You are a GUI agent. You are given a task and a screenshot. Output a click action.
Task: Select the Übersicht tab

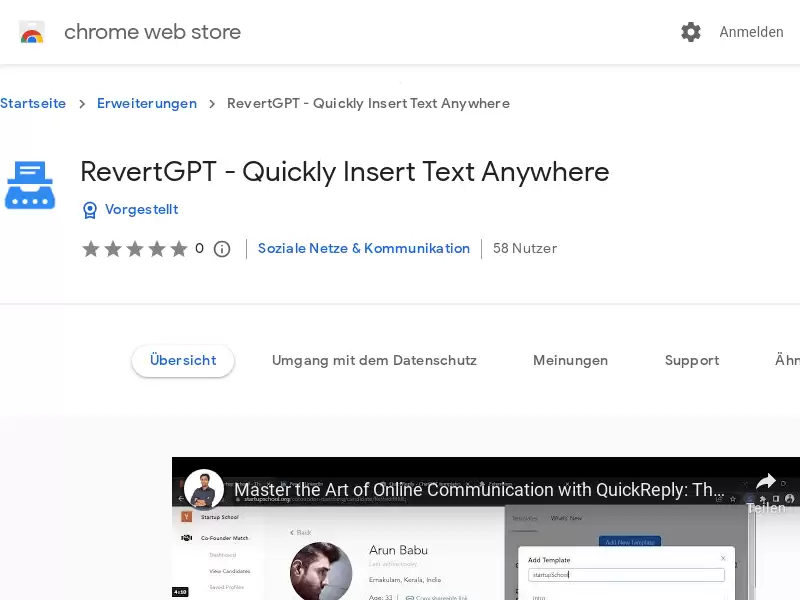[183, 361]
